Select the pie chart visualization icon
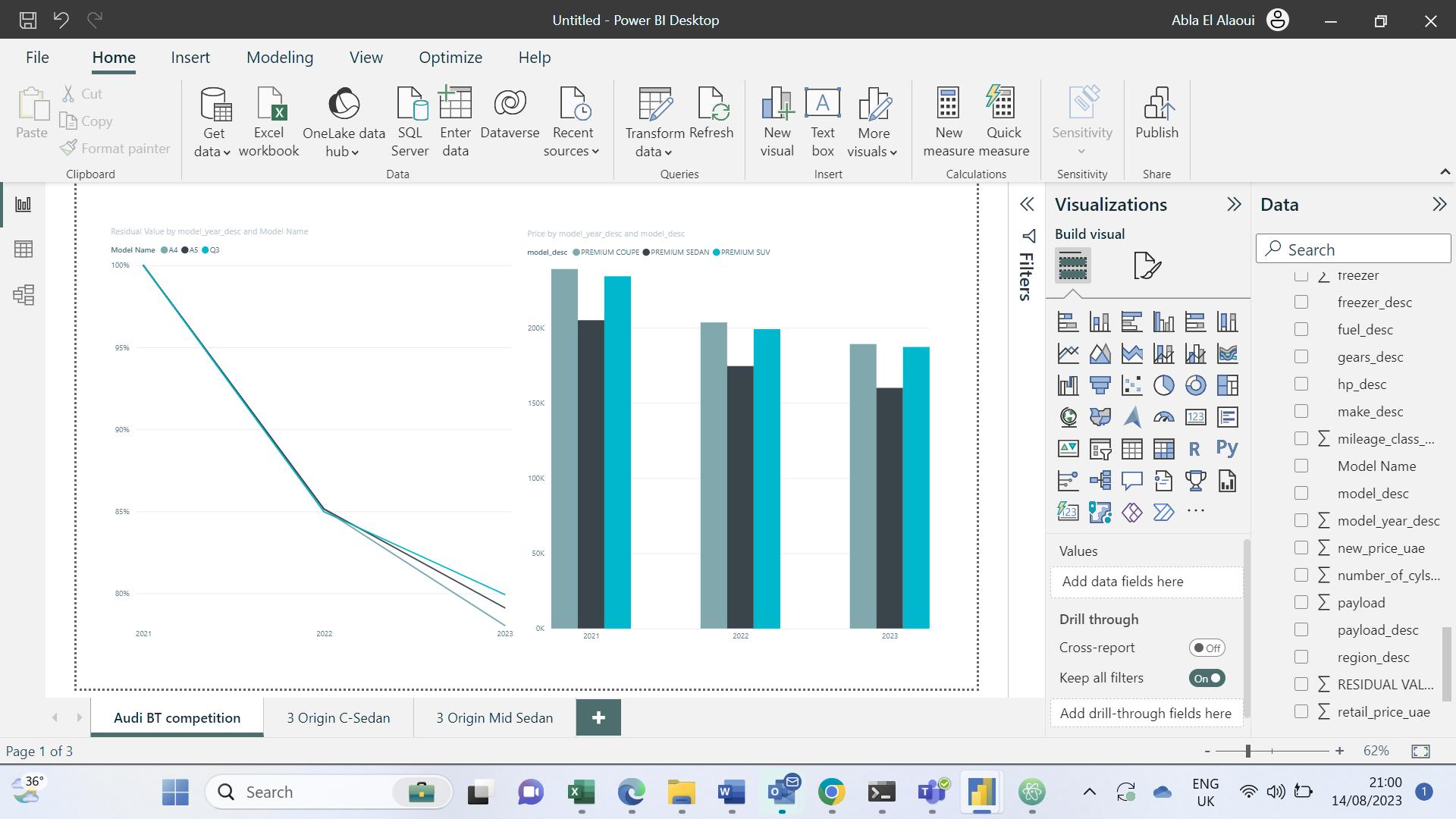 (x=1163, y=385)
